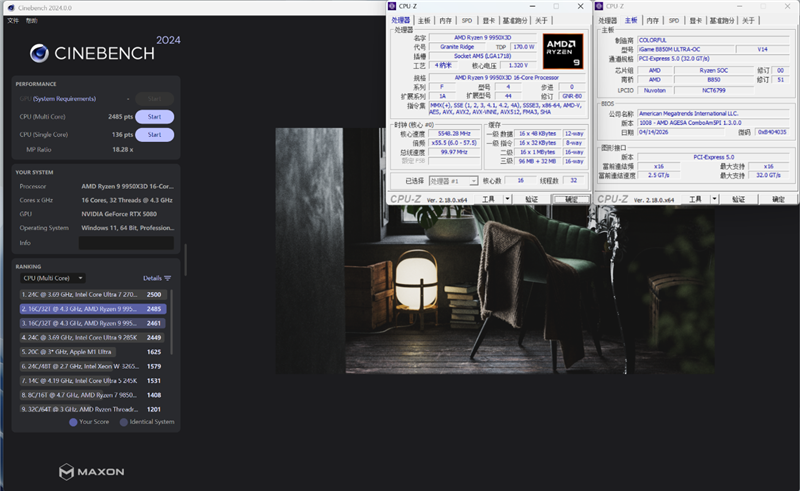800x491 pixels.
Task: Click the BIOS date field 04/14/2026
Action: click(682, 132)
